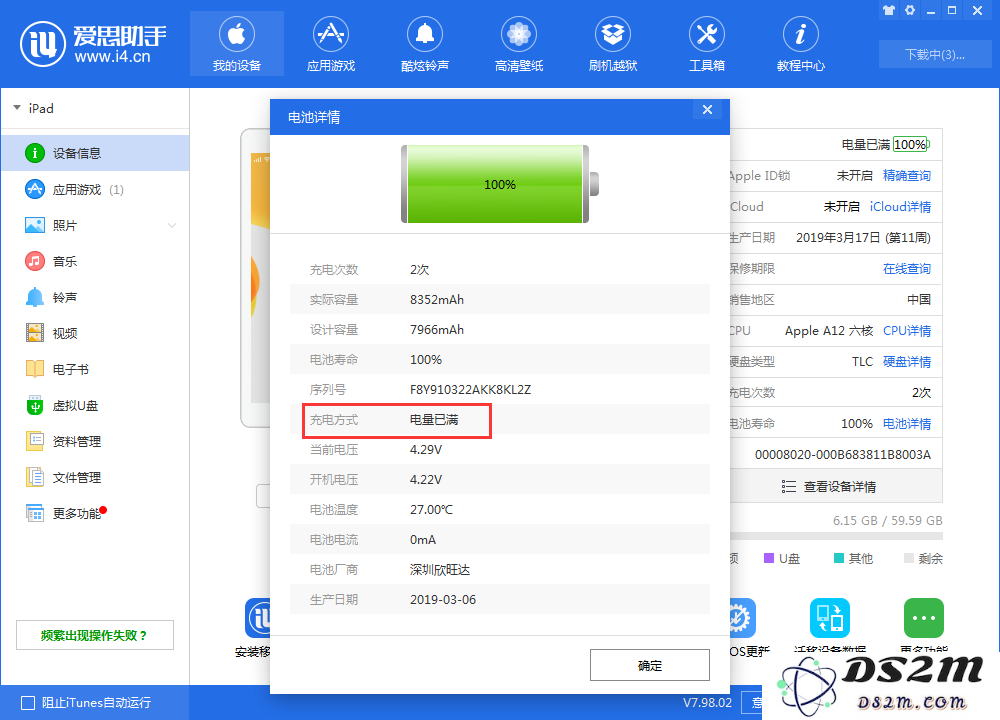The width and height of the screenshot is (1000, 720).
Task: Click the skin shirt icon in title bar
Action: click(889, 10)
